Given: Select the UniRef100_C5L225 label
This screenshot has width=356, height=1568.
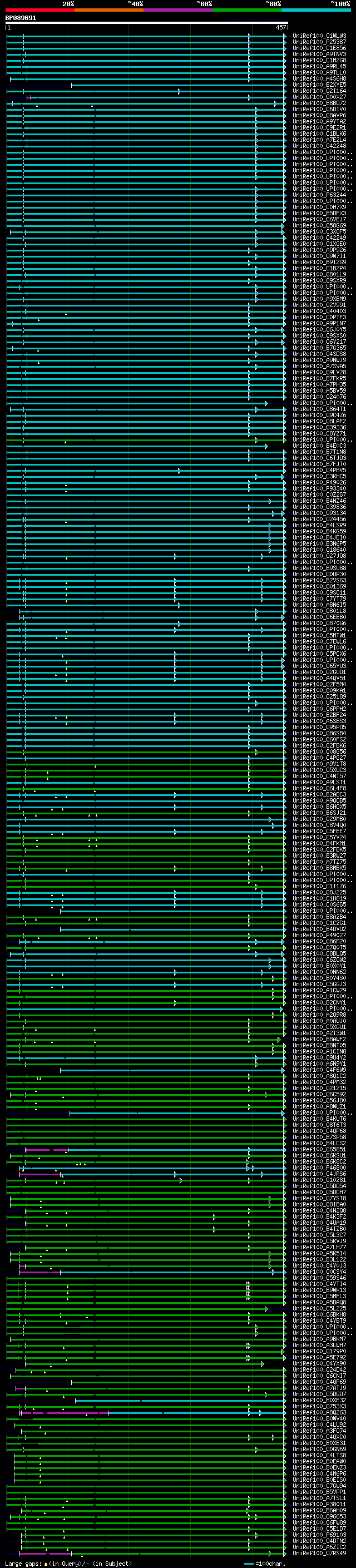Looking at the screenshot, I should (319, 1308).
